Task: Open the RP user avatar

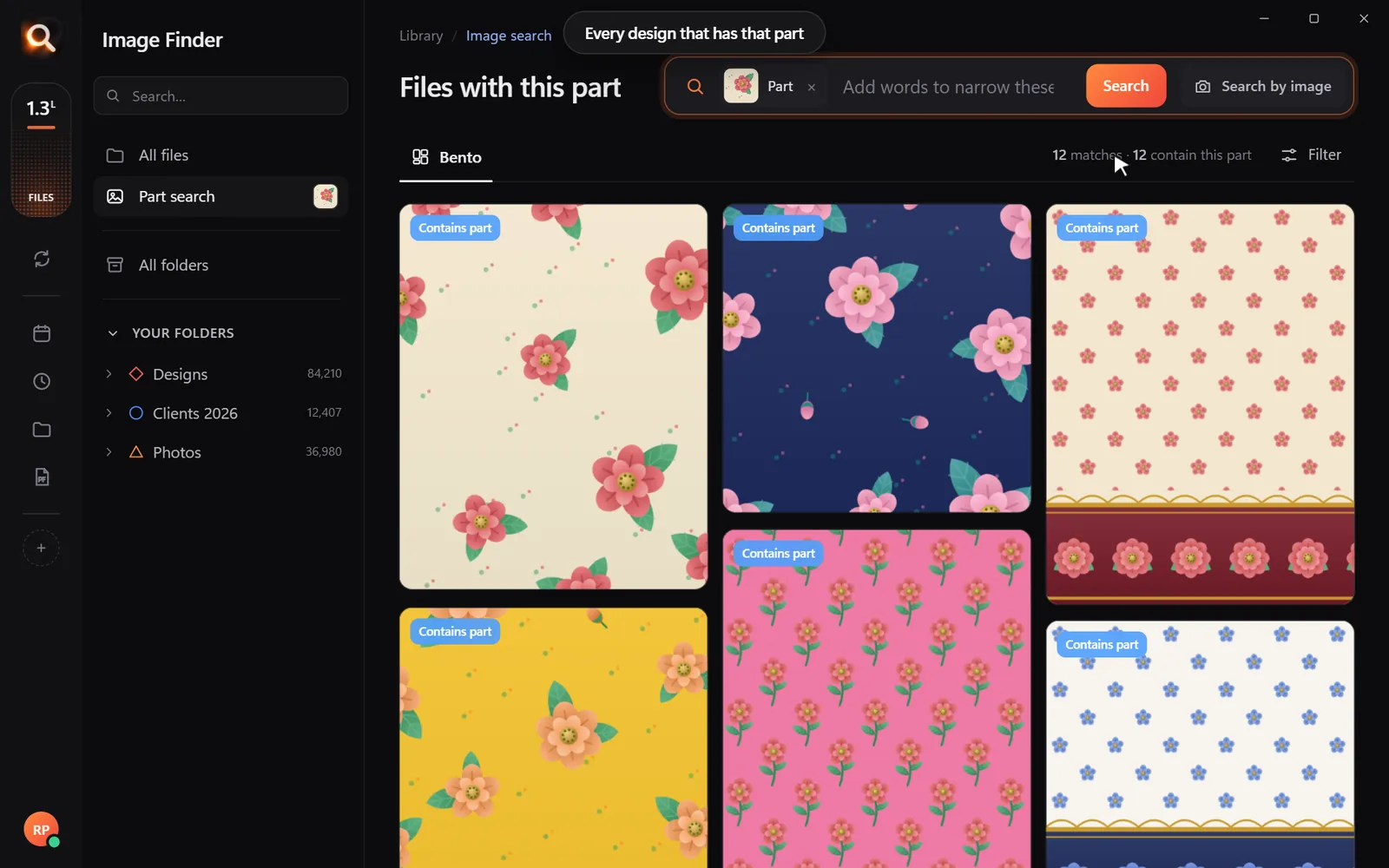Action: tap(41, 830)
